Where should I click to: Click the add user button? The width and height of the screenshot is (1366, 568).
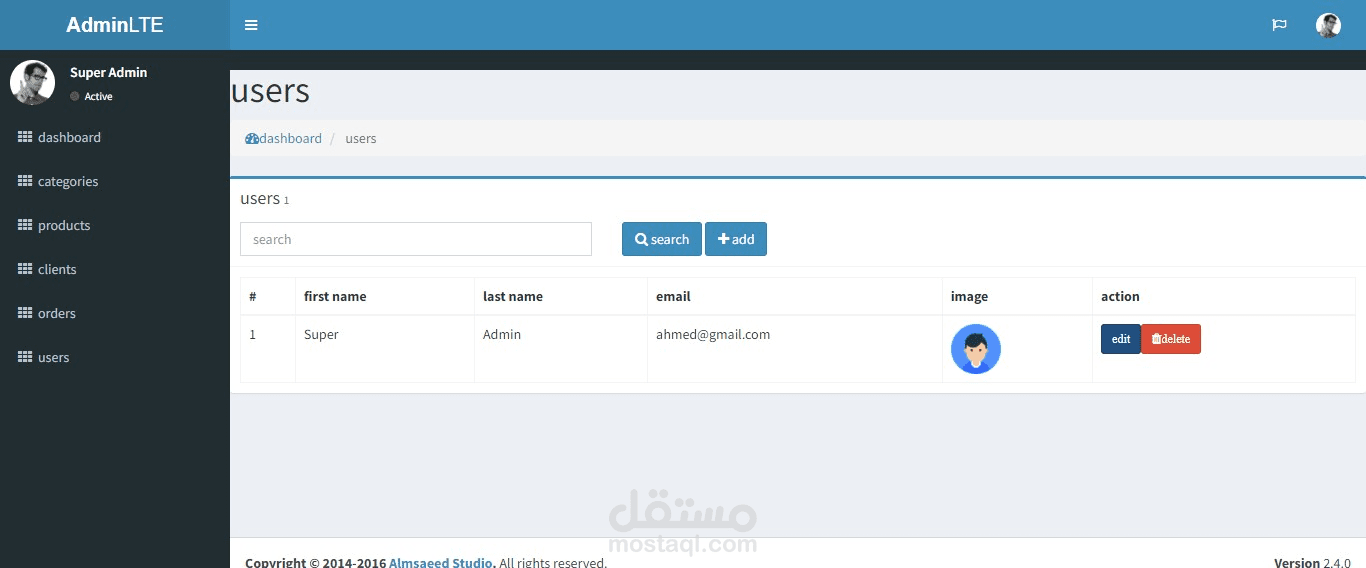click(736, 239)
